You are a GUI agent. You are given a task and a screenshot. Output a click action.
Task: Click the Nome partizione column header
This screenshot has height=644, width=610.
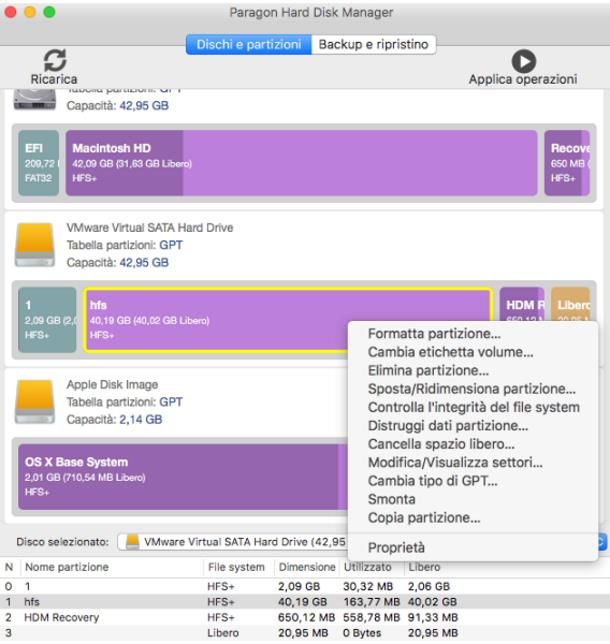67,567
